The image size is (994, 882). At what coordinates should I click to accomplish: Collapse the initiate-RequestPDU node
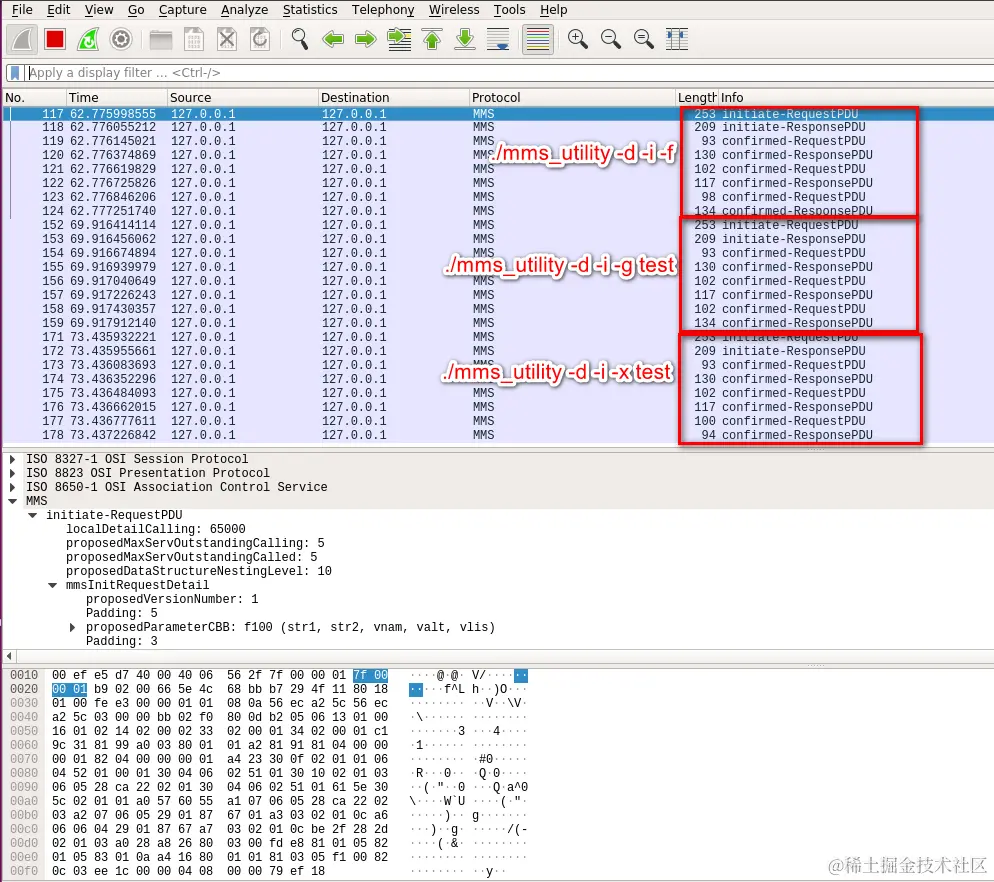32,515
